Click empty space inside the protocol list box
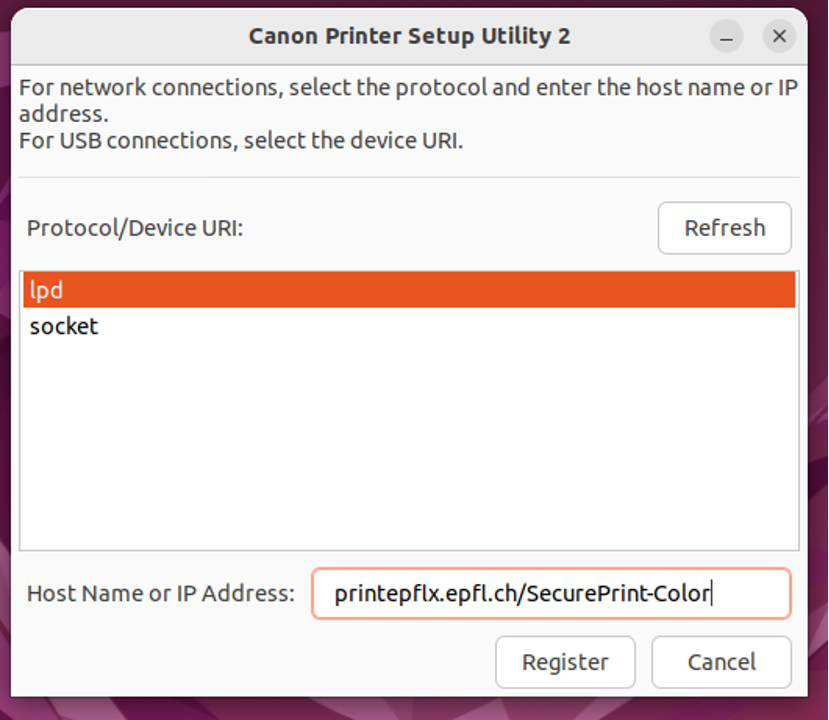Viewport: 829px width, 720px height. point(409,450)
